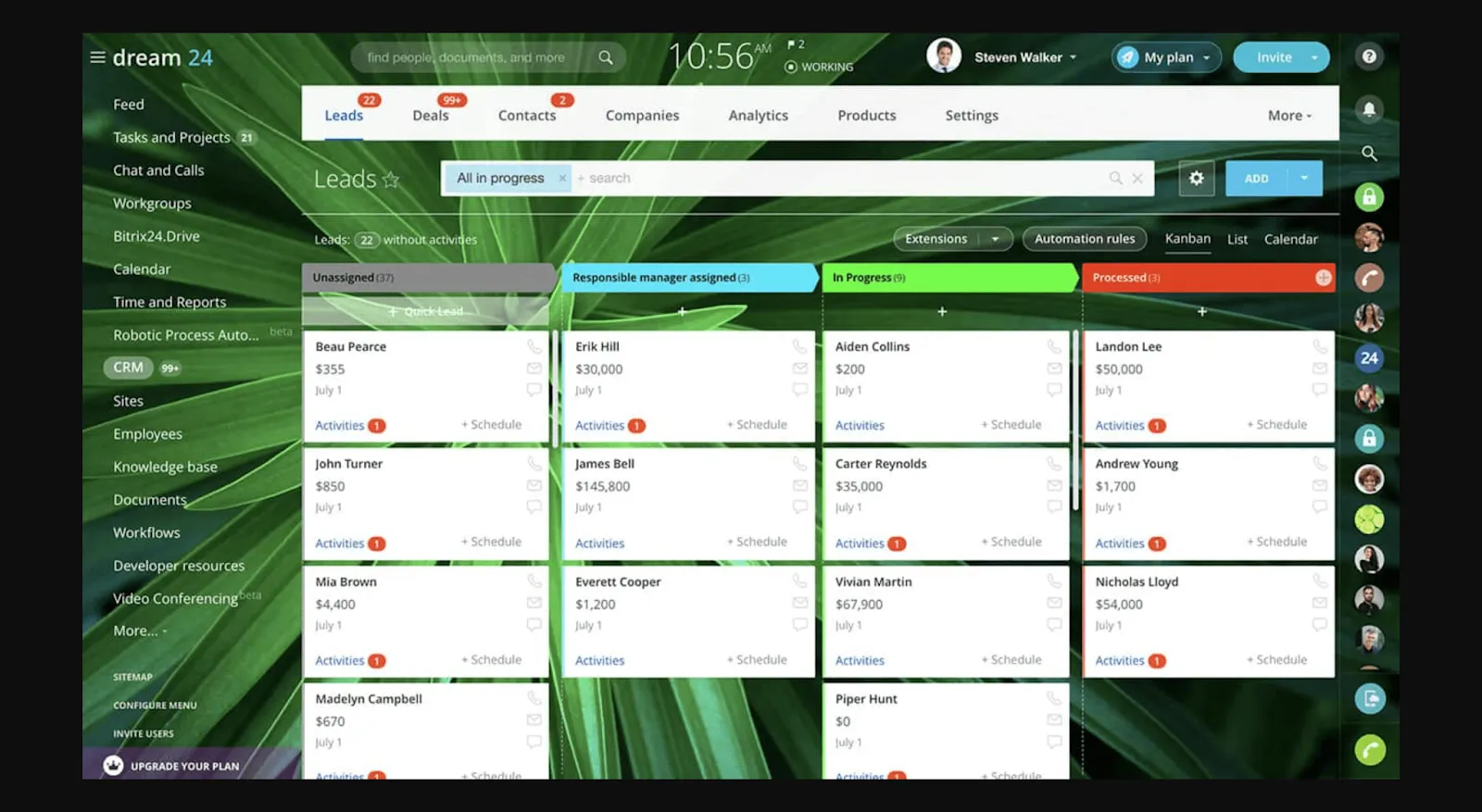Expand the Invite button dropdown arrow
The image size is (1482, 812).
1314,57
